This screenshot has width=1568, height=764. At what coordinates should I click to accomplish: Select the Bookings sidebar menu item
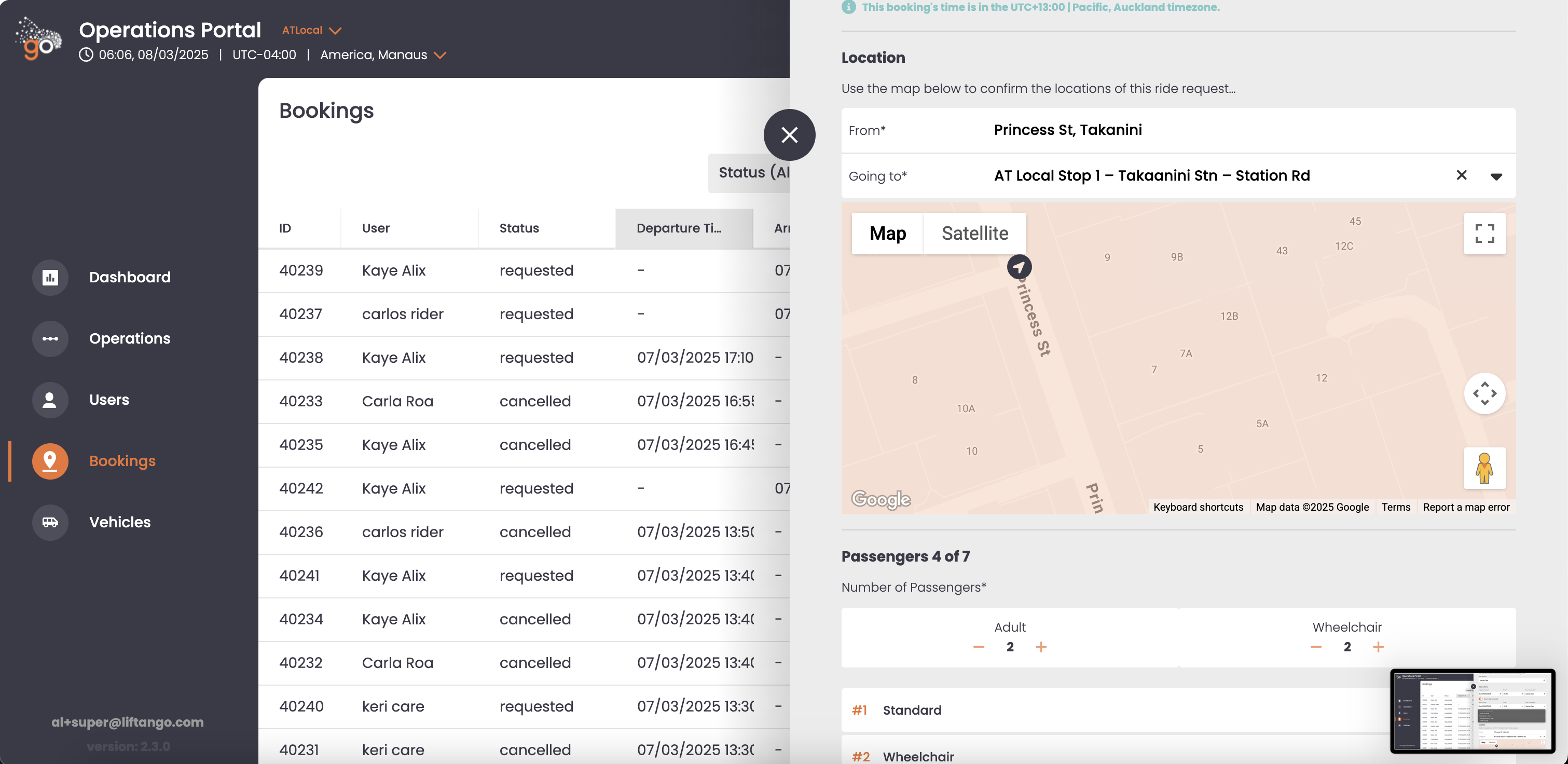click(x=122, y=461)
